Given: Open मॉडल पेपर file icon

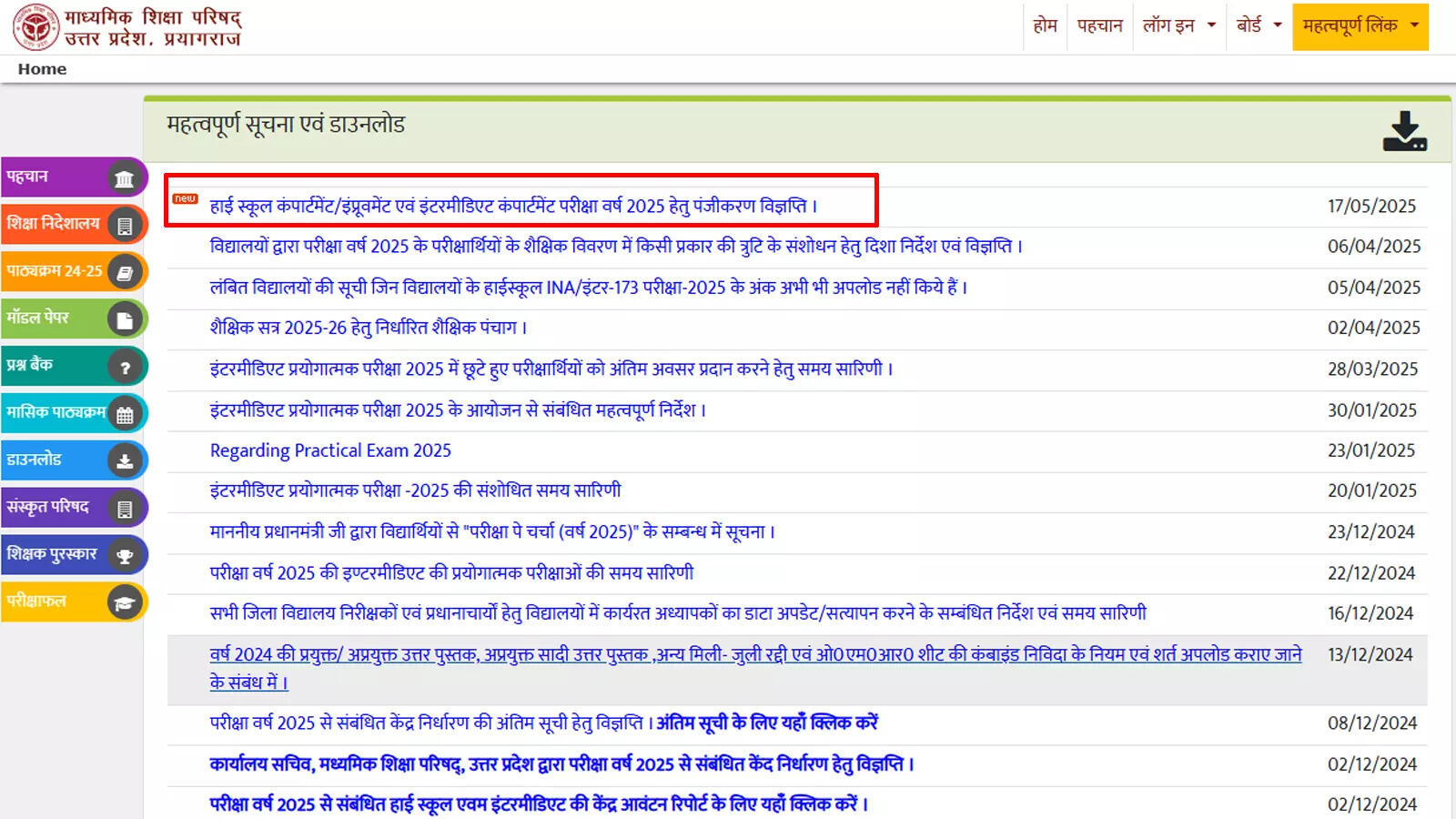Looking at the screenshot, I should [x=125, y=319].
